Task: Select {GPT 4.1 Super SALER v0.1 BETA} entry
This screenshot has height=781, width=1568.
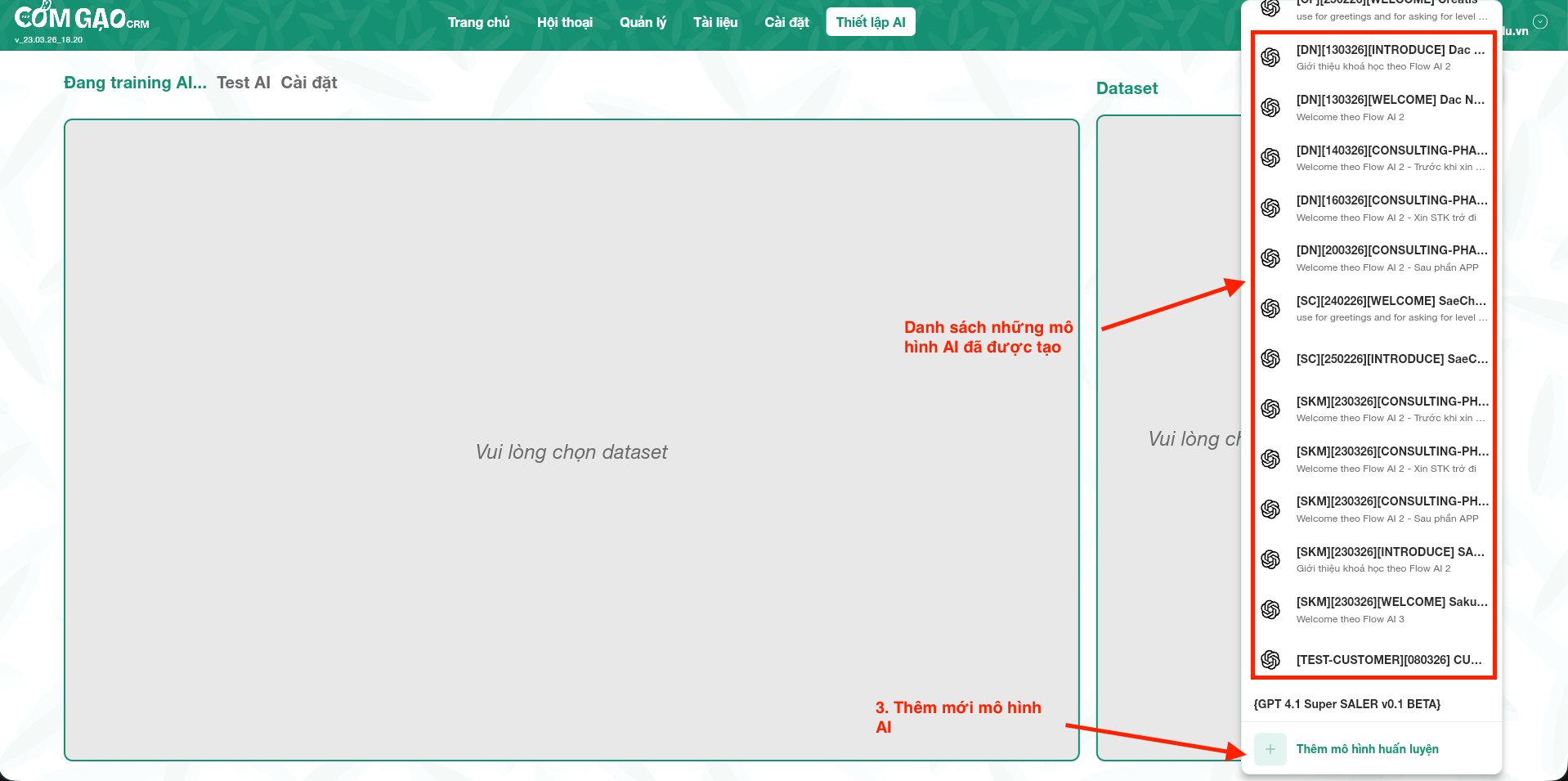Action: click(1347, 704)
